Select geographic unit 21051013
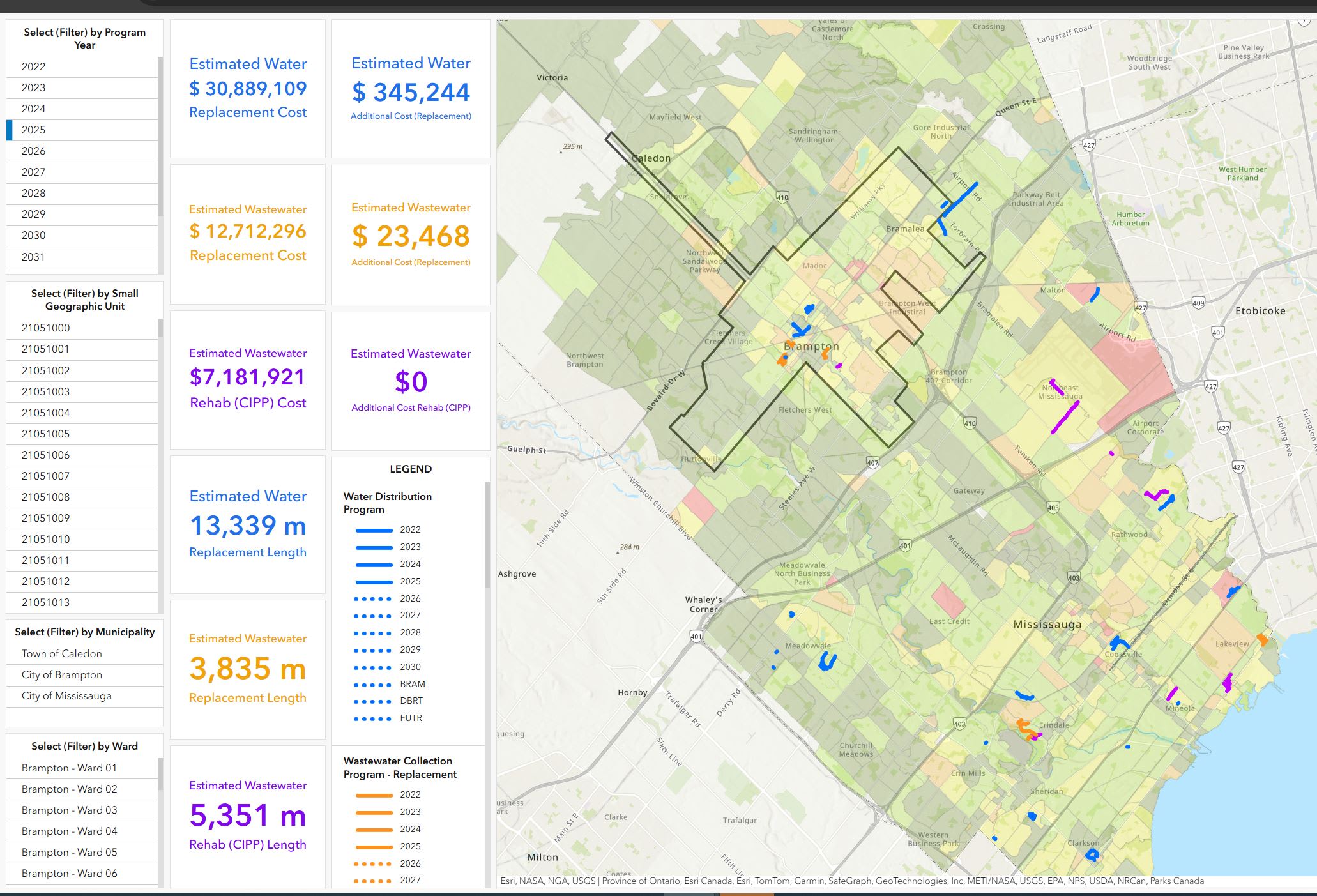Image resolution: width=1317 pixels, height=896 pixels. [x=82, y=603]
